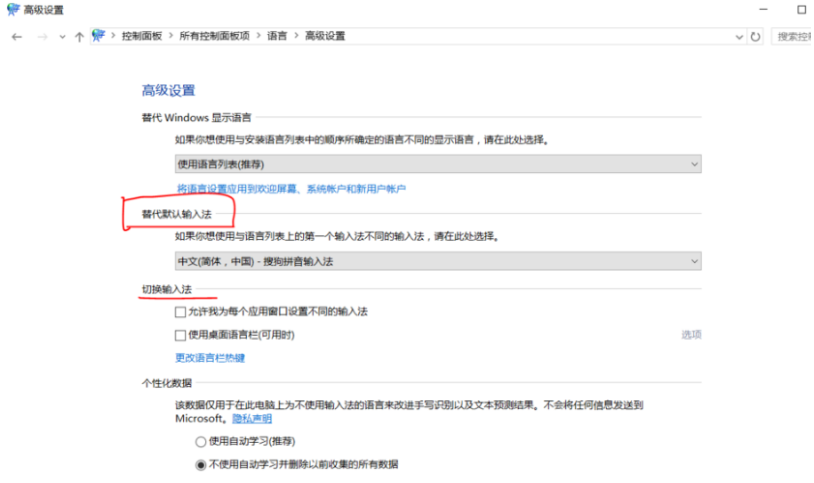Viewport: 814px width, 483px height.
Task: Go up one level with Up arrow
Action: click(x=79, y=36)
